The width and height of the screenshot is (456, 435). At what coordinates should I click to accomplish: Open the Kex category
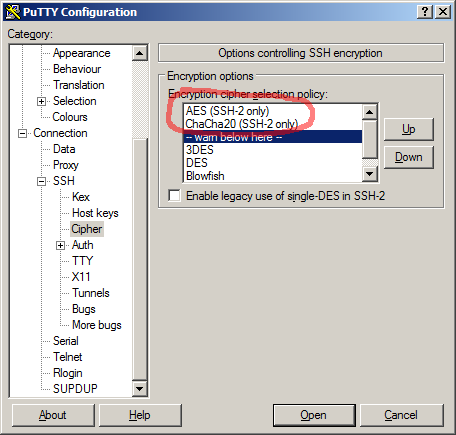point(81,197)
